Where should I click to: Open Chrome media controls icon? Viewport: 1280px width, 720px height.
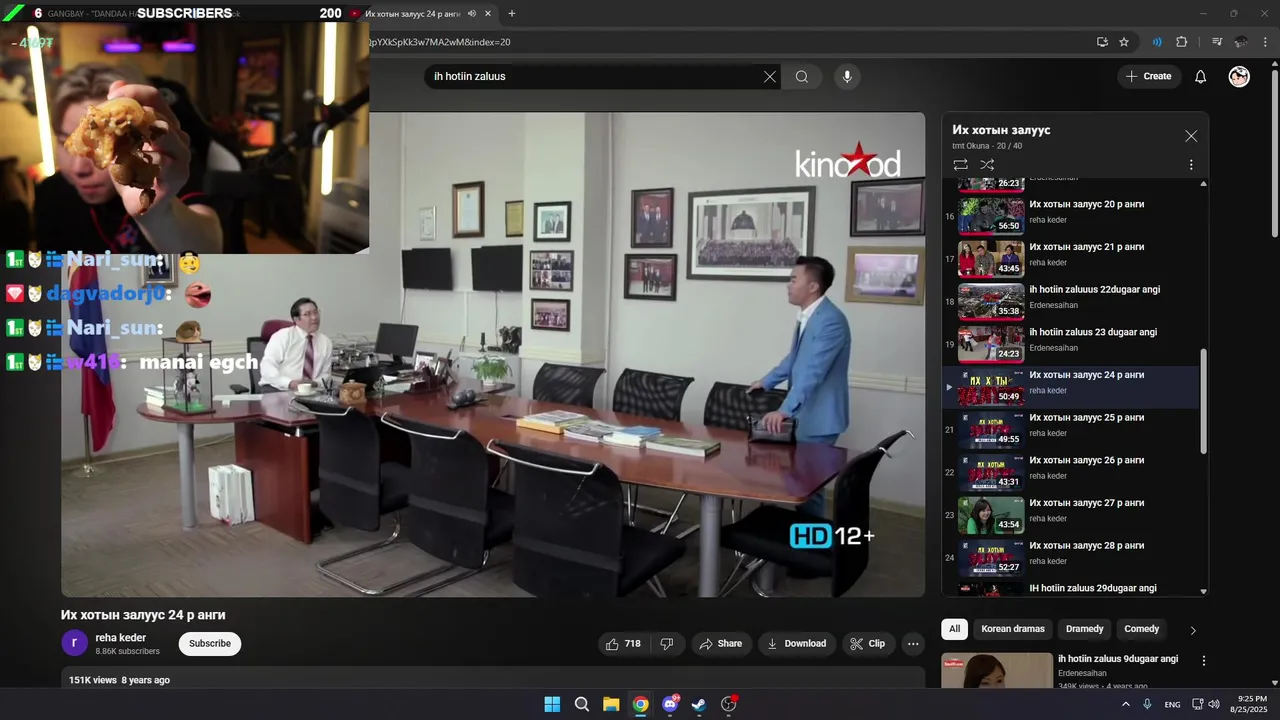pos(1217,42)
